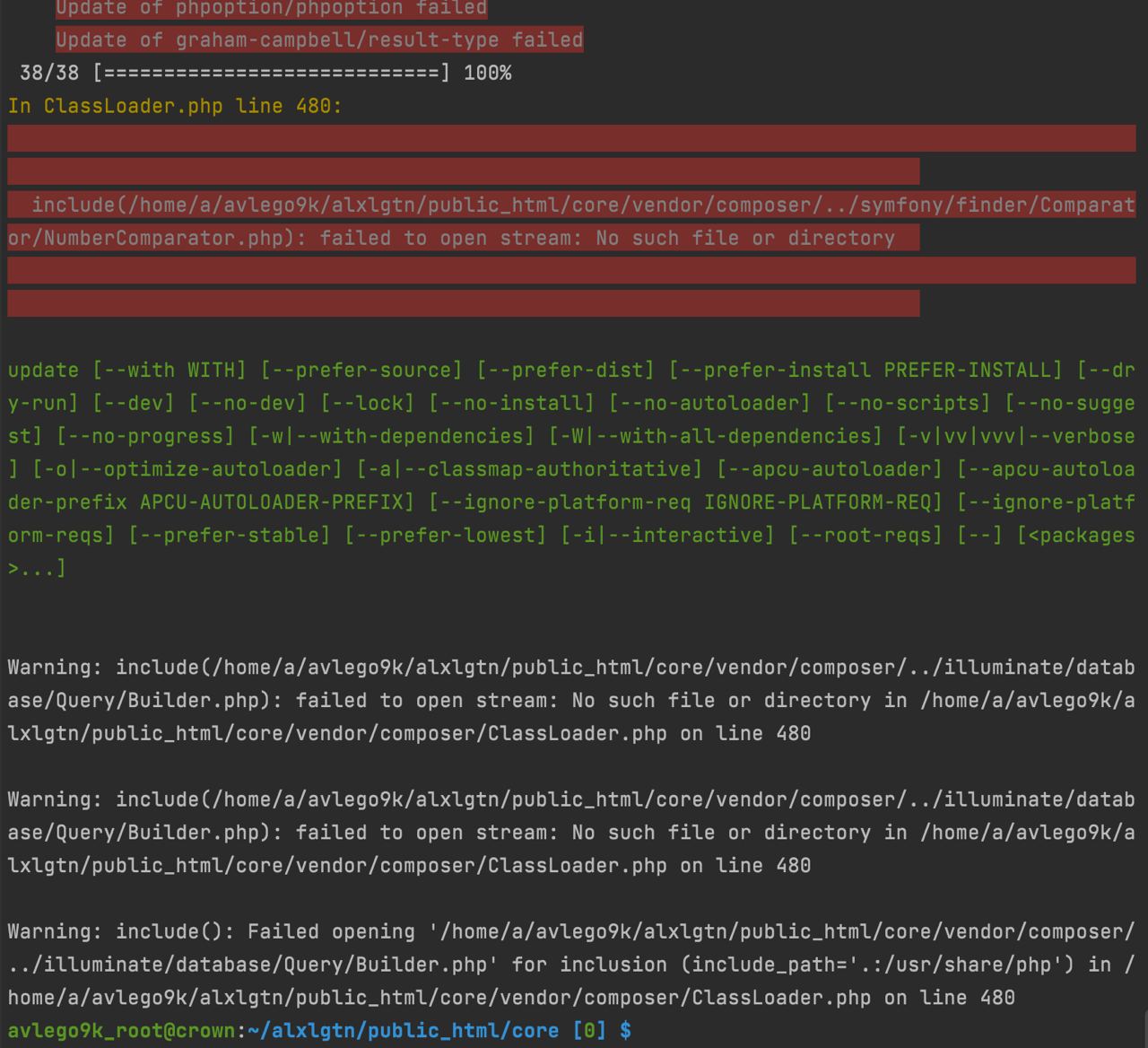
Task: Click the [--no-progress] option
Action: (x=145, y=436)
